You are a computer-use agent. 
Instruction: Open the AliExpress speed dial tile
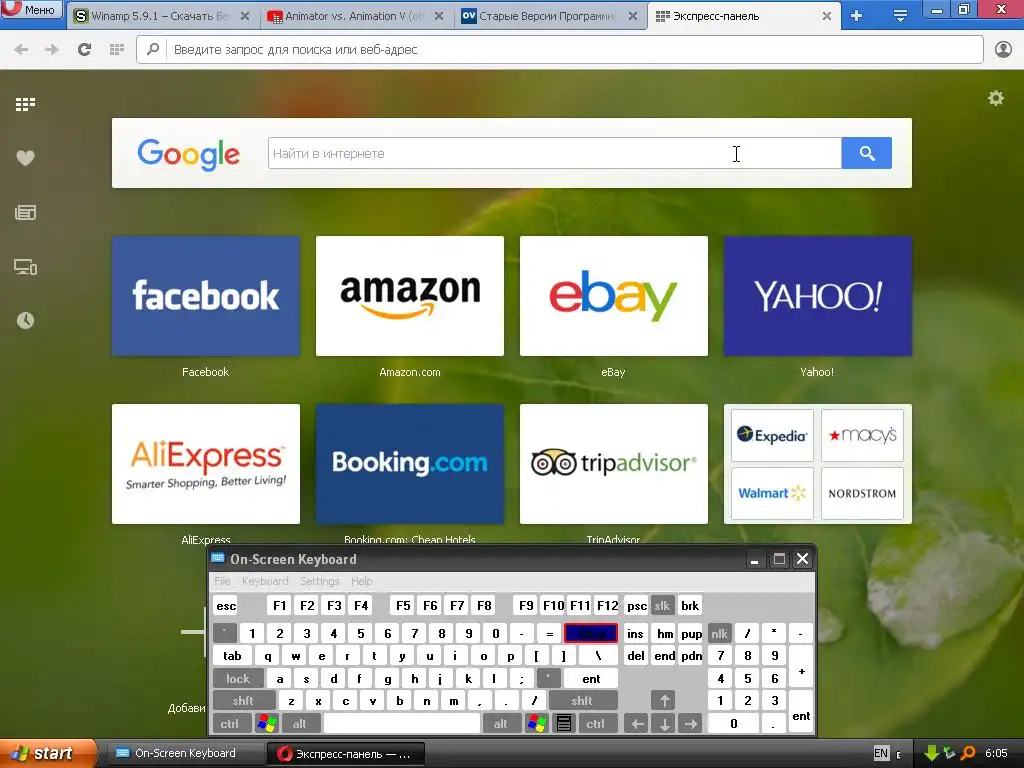(206, 464)
